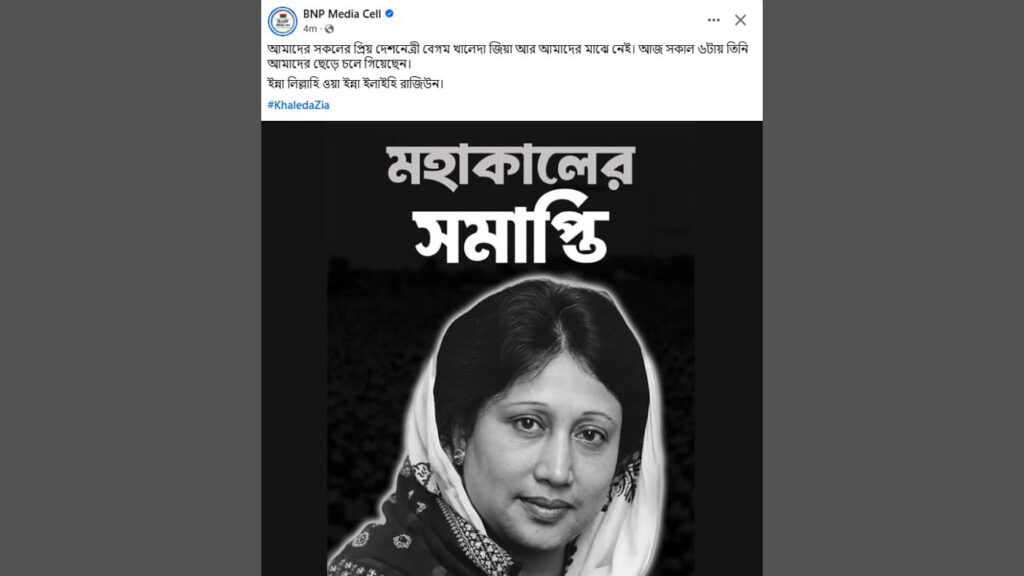Click the gray backdrop right of post
This screenshot has width=1024, height=576.
tap(893, 288)
